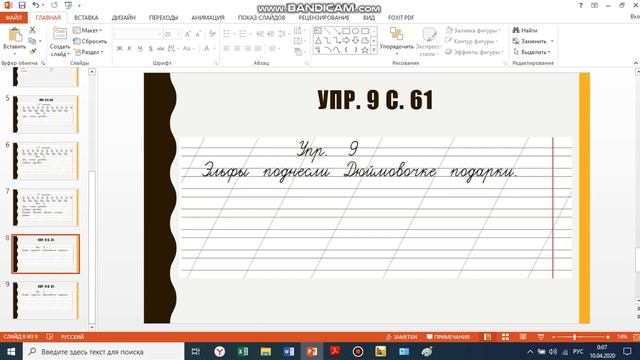This screenshot has width=640, height=360.
Task: Click the Cut scissors icon
Action: click(32, 30)
